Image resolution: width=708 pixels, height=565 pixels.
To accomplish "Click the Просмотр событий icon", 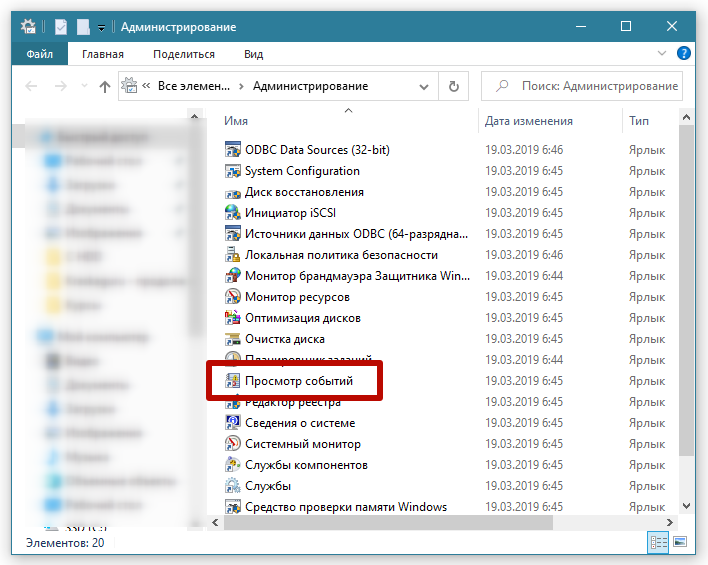I will (x=233, y=381).
